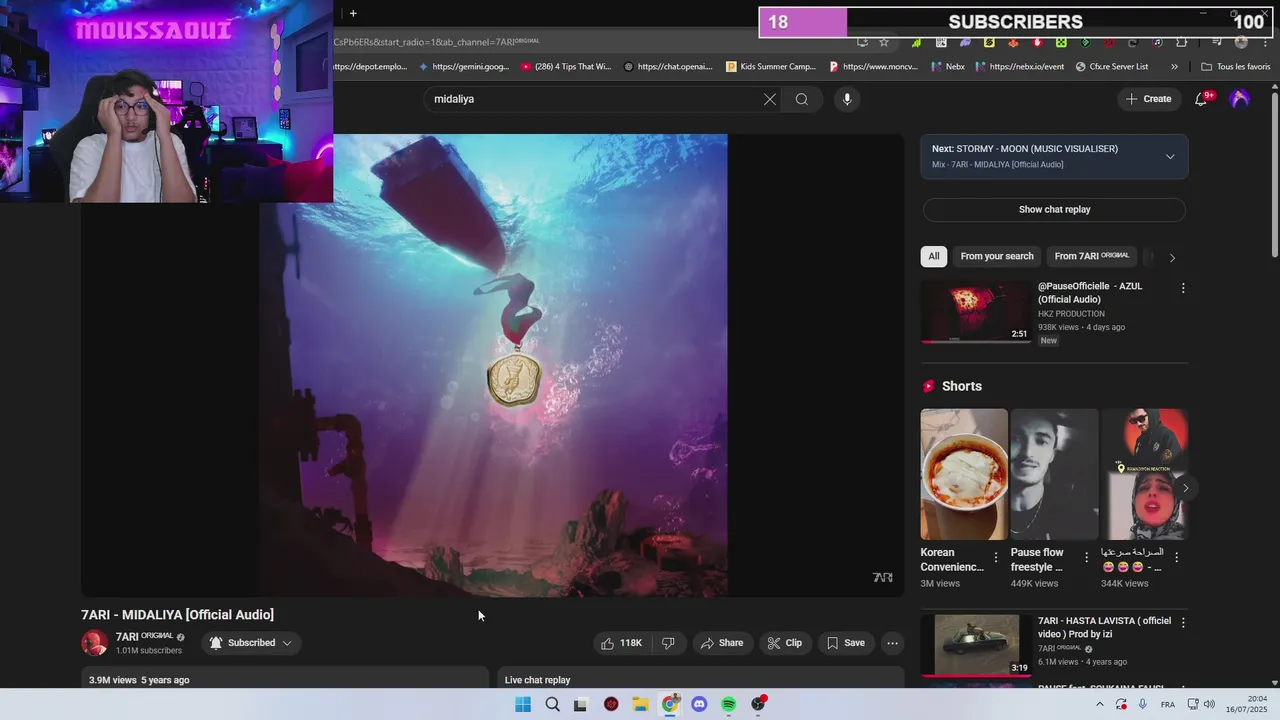Bookmark this page with the star icon

point(884,42)
